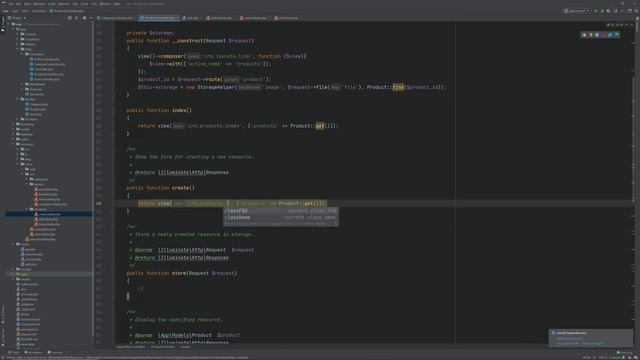This screenshot has width=640, height=360.
Task: Select Kernel.php in the project tree
Action: point(34,94)
